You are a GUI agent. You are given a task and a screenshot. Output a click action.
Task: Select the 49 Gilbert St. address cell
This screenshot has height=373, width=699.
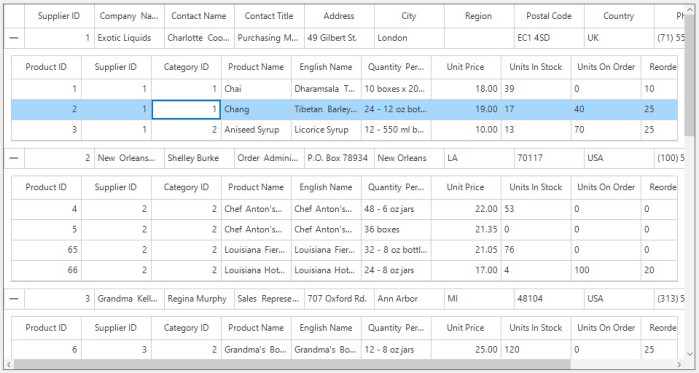tap(339, 38)
